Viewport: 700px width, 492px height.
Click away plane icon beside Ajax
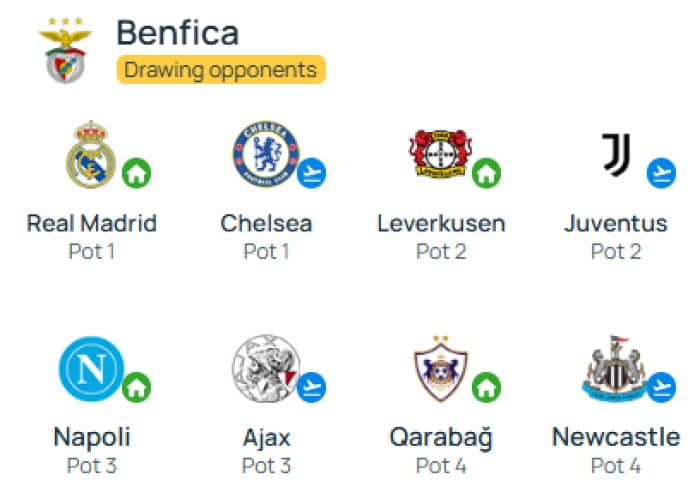click(312, 387)
